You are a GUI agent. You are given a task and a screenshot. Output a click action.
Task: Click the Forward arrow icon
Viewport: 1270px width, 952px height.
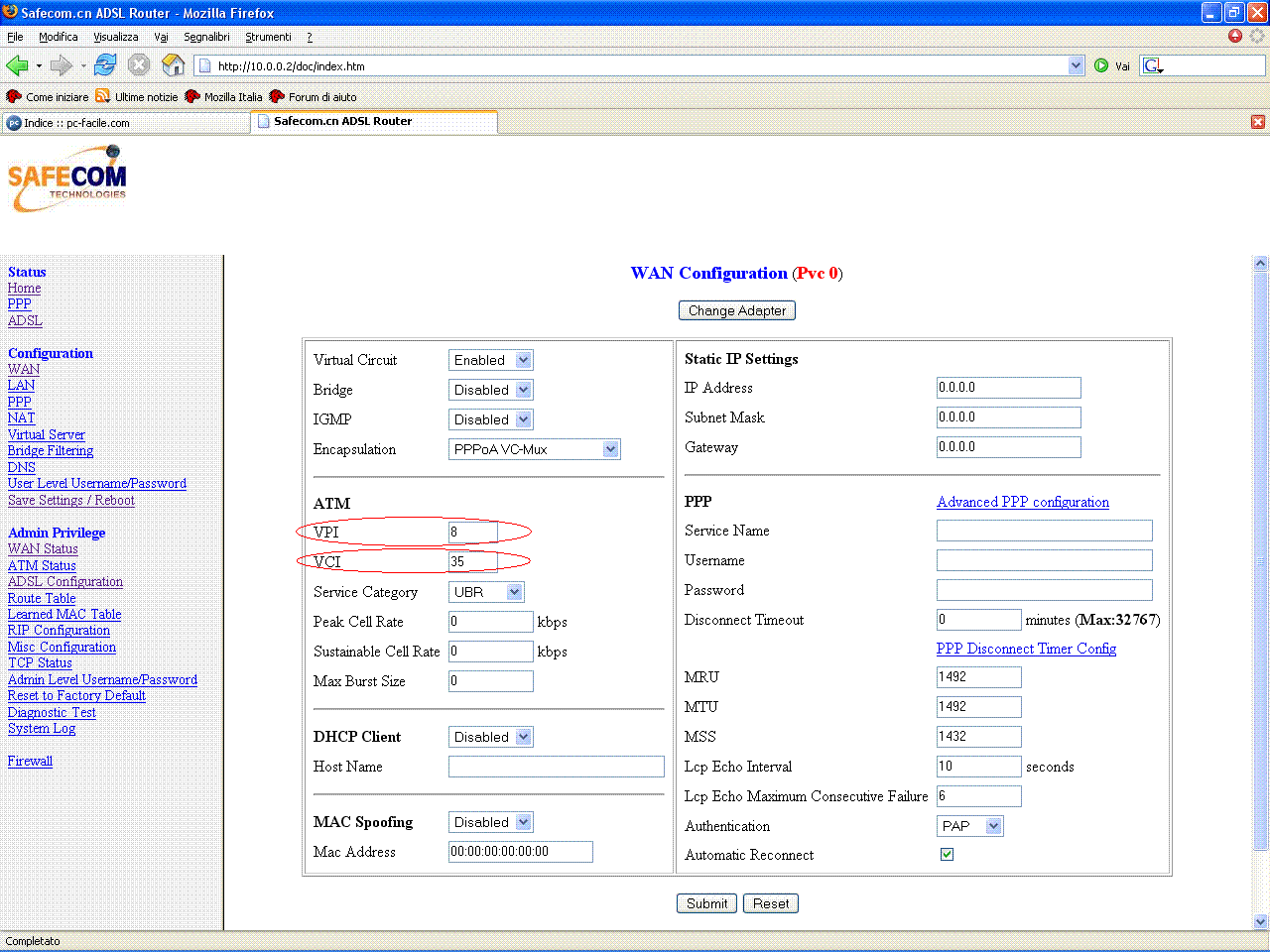(62, 65)
